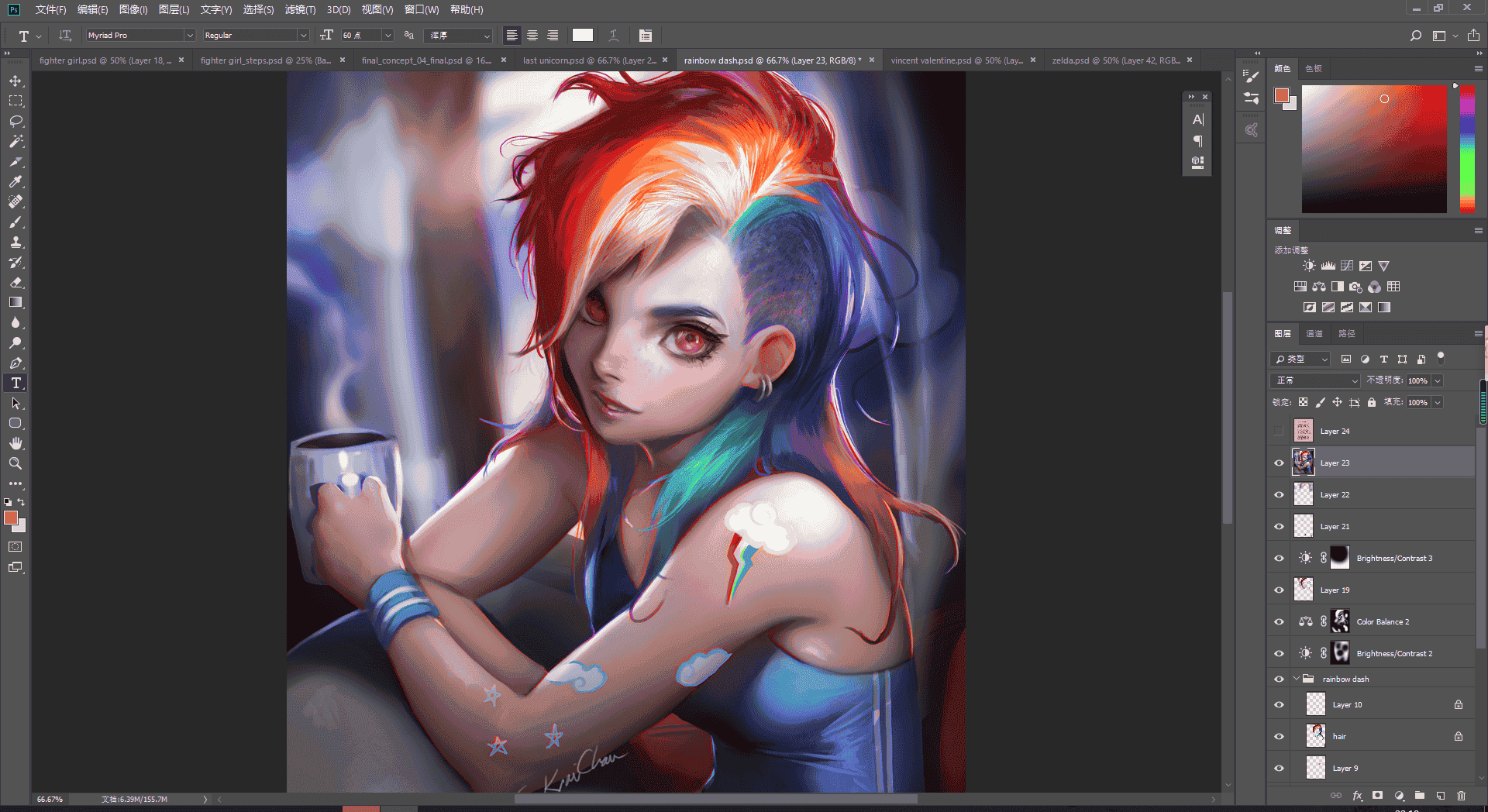Select the Magic Wand tool
The width and height of the screenshot is (1488, 812).
coord(15,141)
